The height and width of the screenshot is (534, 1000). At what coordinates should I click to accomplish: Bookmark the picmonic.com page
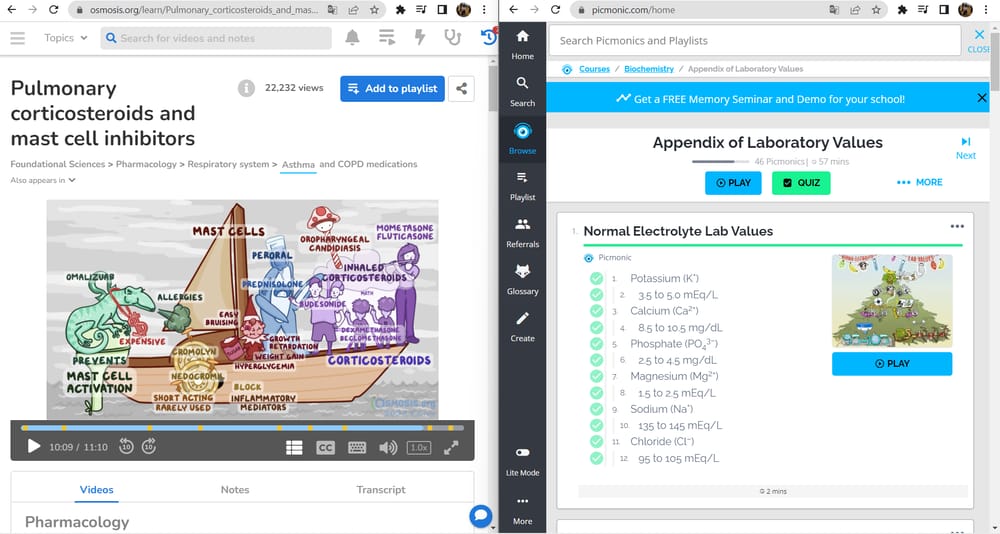pos(876,10)
